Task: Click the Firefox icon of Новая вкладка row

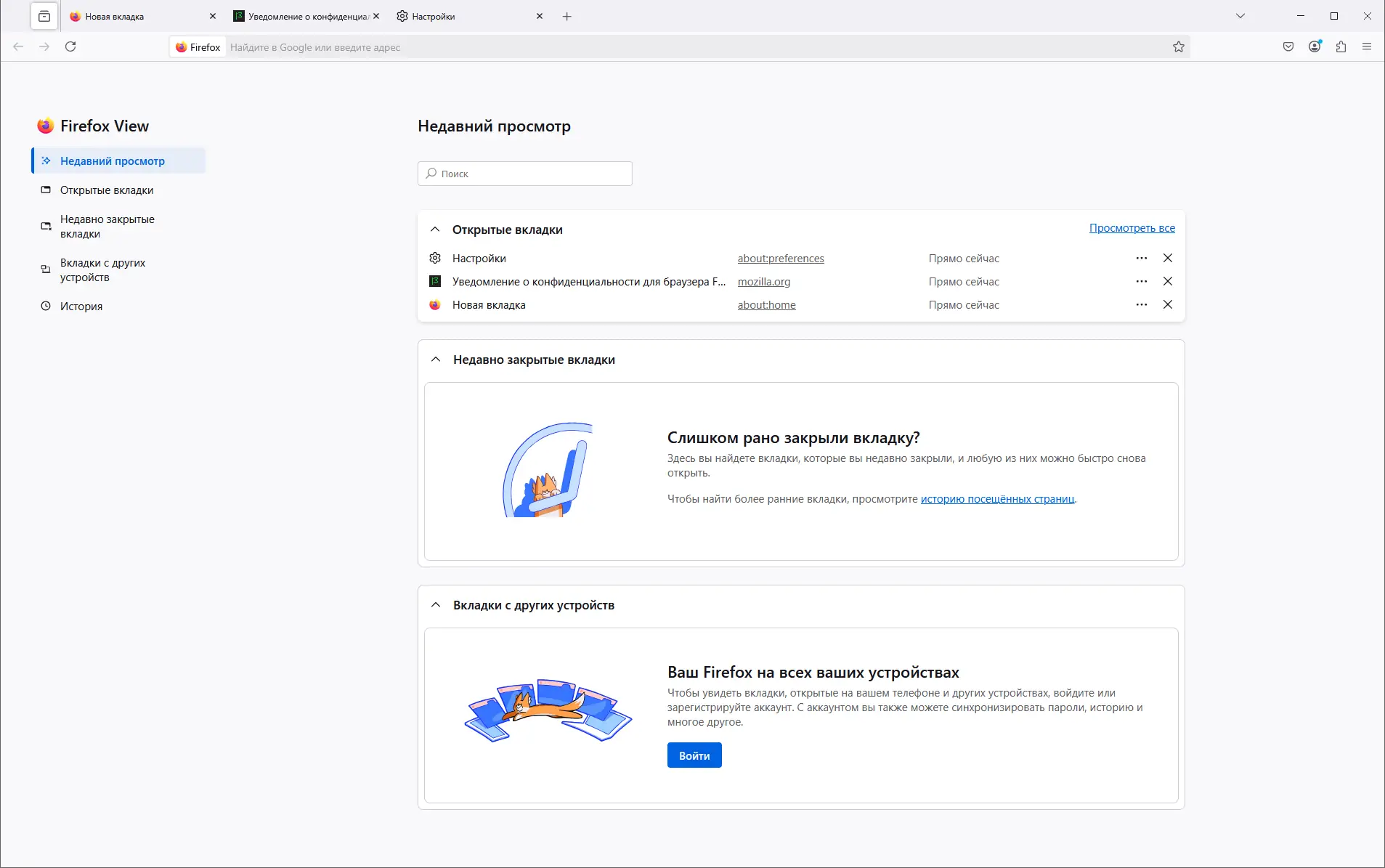Action: 435,304
